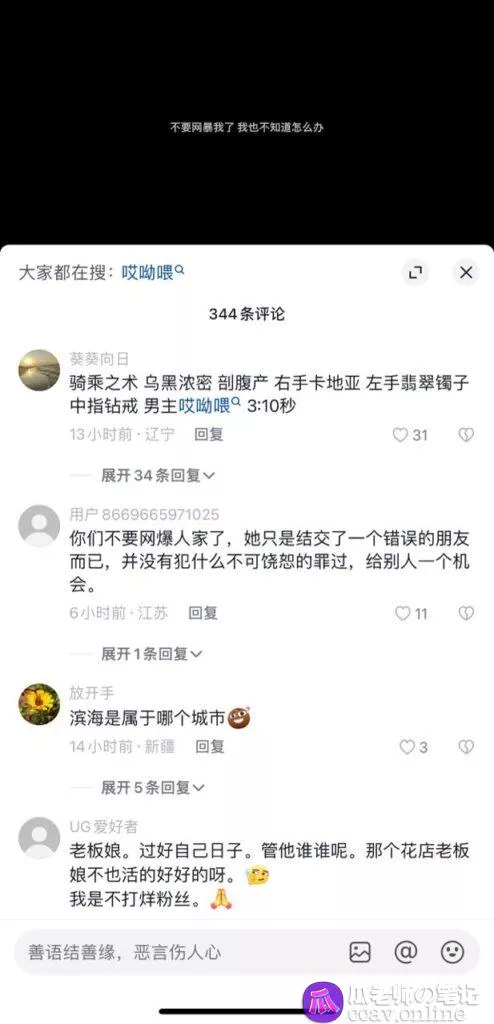Viewport: 494px width, 1024px height.
Task: Dislike the comment by 用户8669665971025
Action: click(466, 613)
